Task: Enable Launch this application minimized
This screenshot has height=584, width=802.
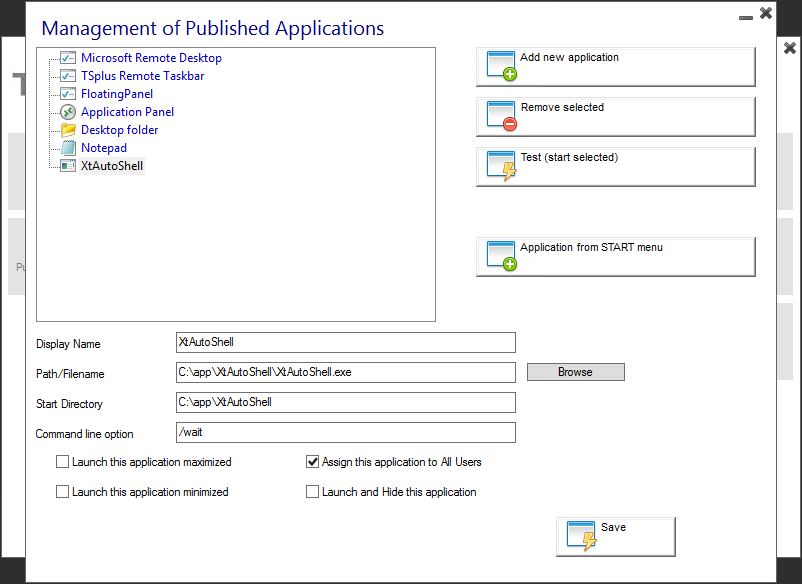Action: (x=63, y=492)
